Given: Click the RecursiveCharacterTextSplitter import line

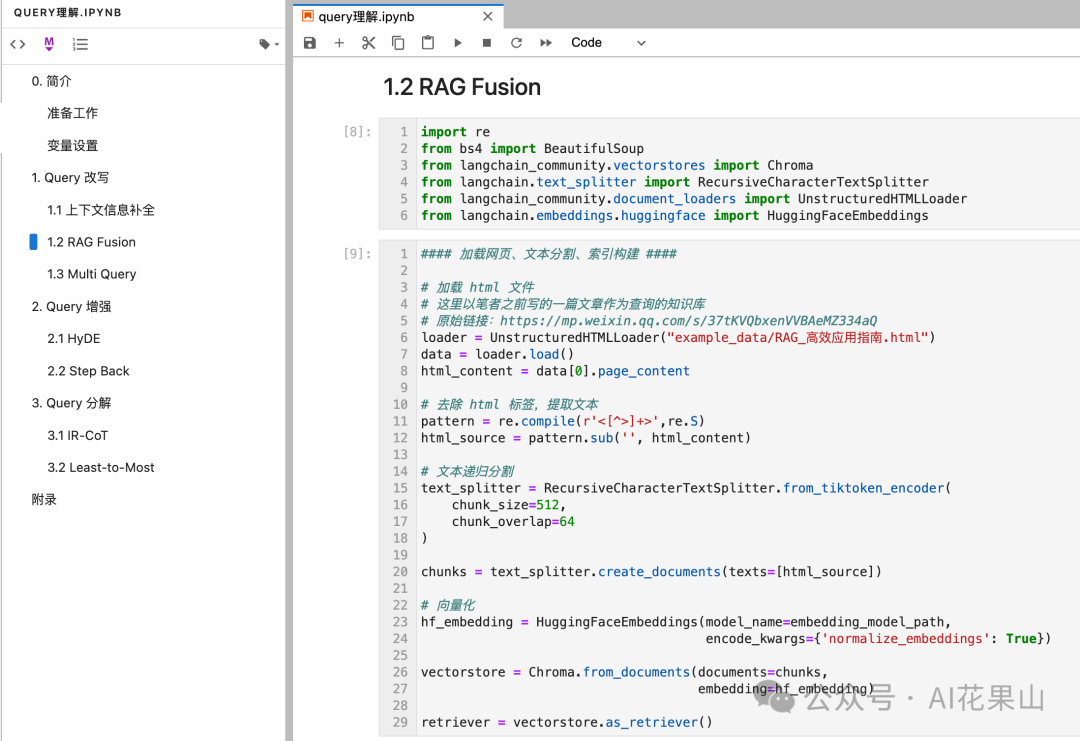Looking at the screenshot, I should (x=675, y=182).
